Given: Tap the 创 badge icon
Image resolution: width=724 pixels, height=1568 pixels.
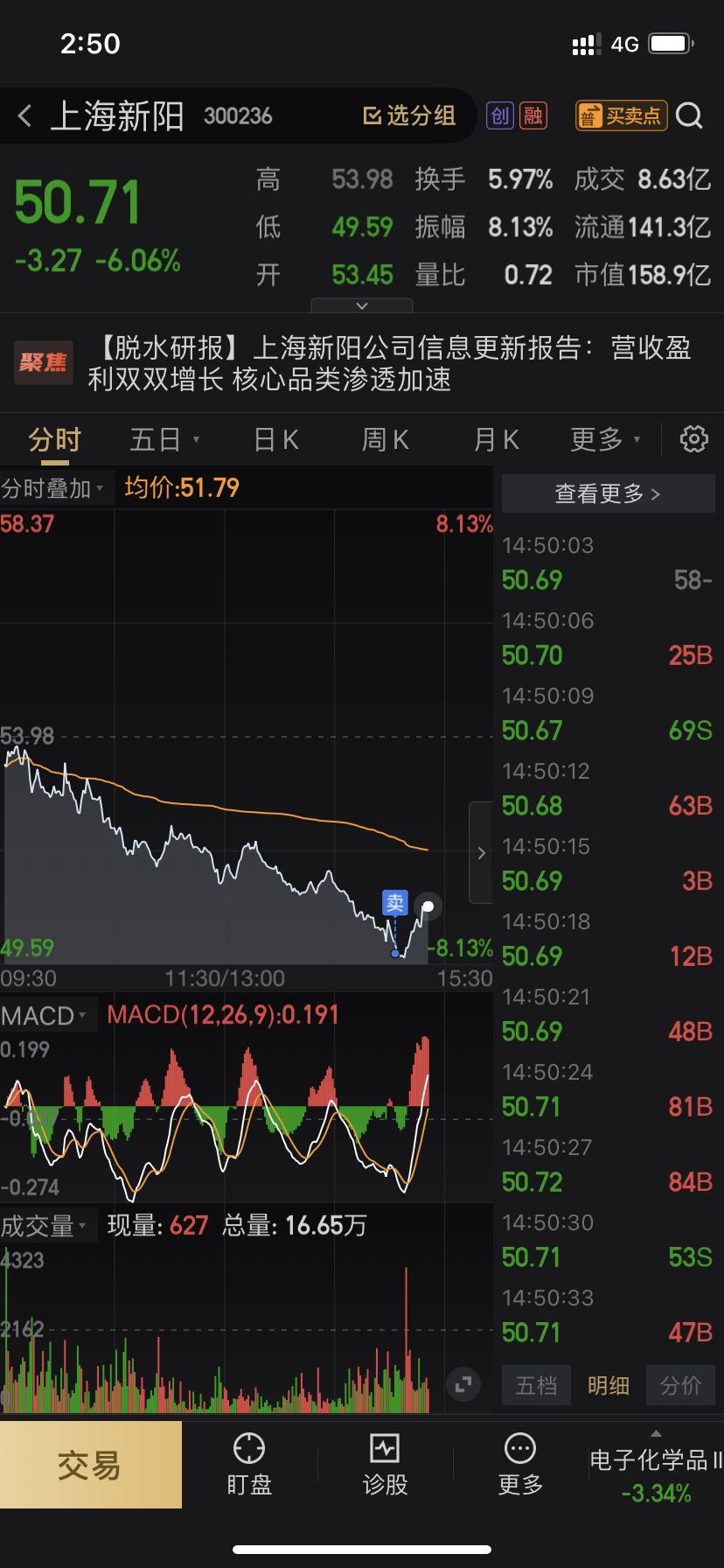Looking at the screenshot, I should click(500, 115).
